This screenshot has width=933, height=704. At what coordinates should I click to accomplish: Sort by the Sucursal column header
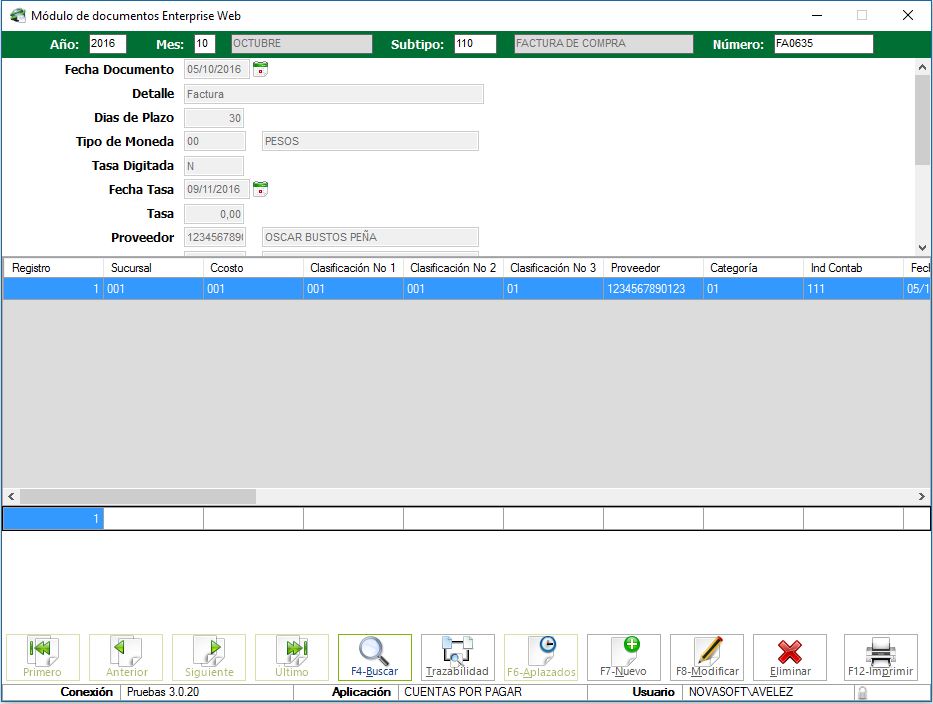(152, 268)
